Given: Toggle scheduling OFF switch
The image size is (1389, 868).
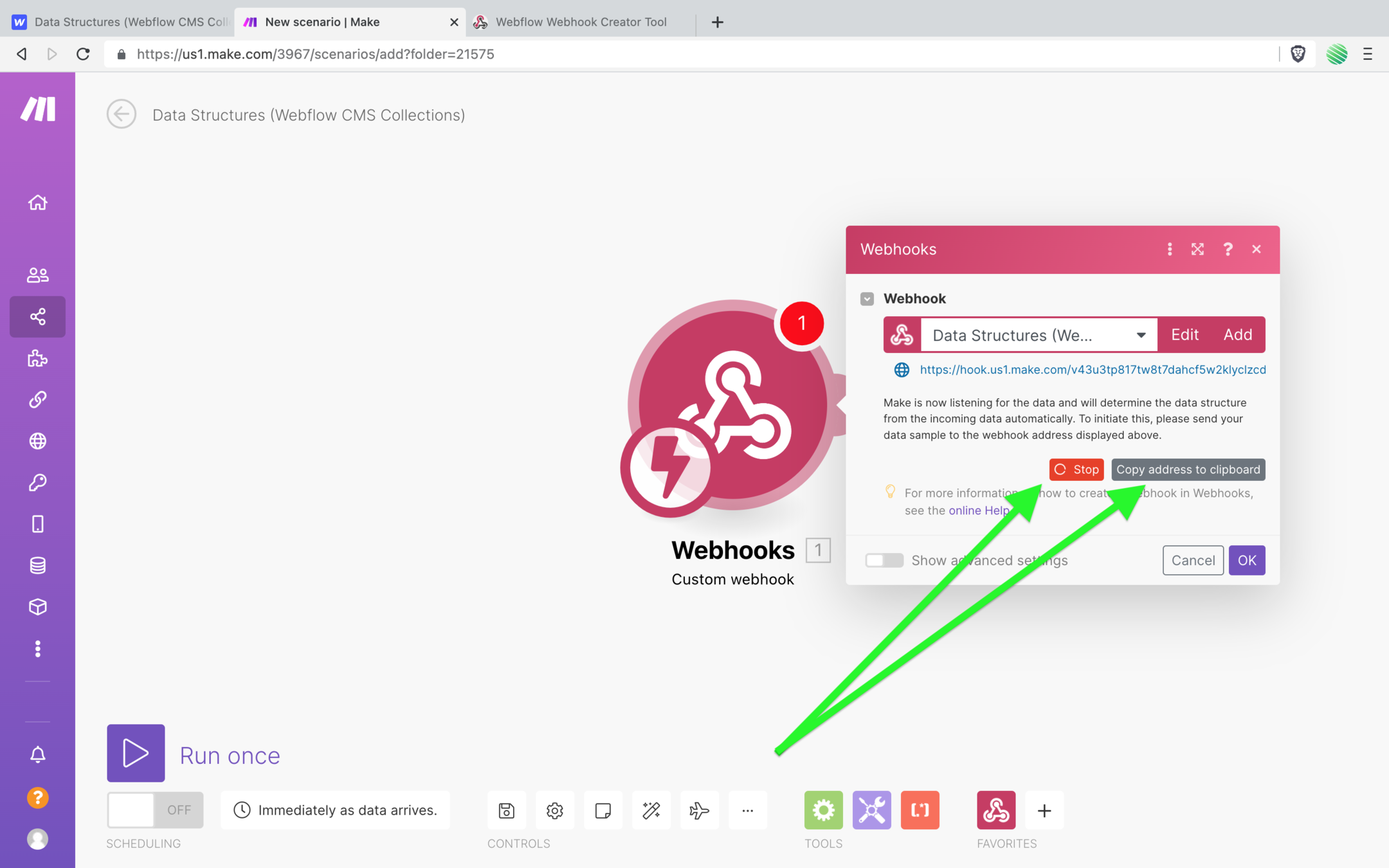Looking at the screenshot, I should tap(155, 810).
